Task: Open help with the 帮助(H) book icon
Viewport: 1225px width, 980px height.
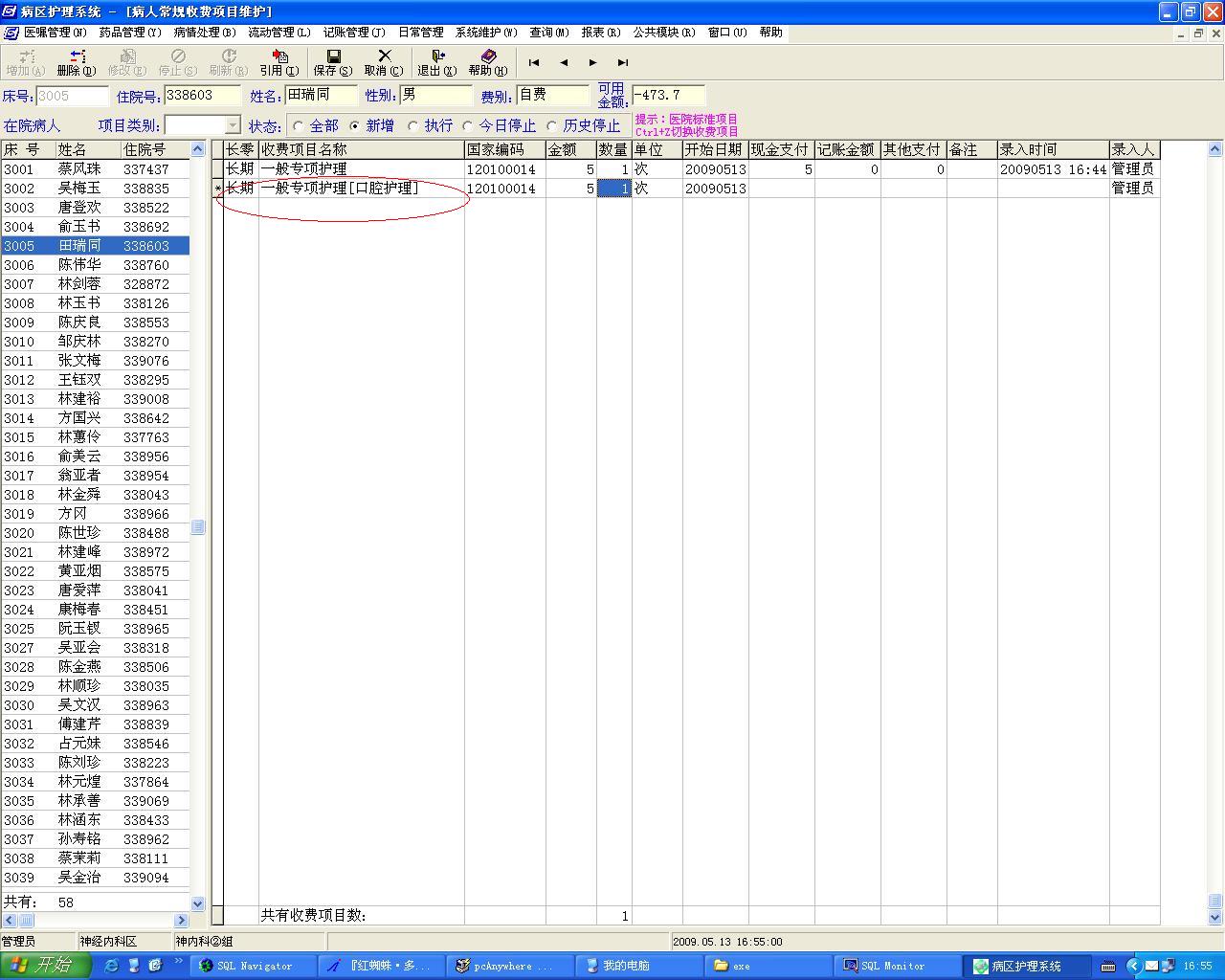Action: pyautogui.click(x=488, y=63)
